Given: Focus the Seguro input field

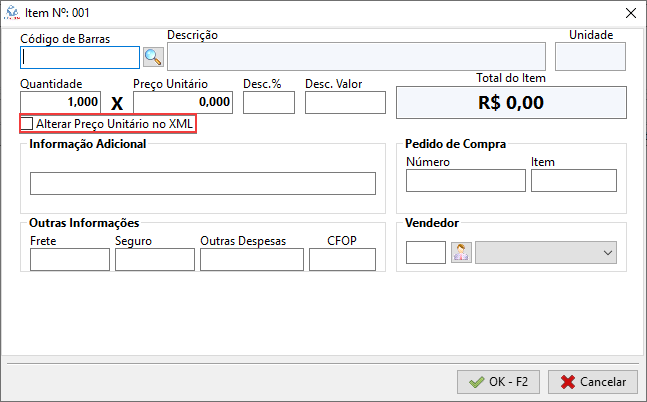Looking at the screenshot, I should [x=154, y=260].
